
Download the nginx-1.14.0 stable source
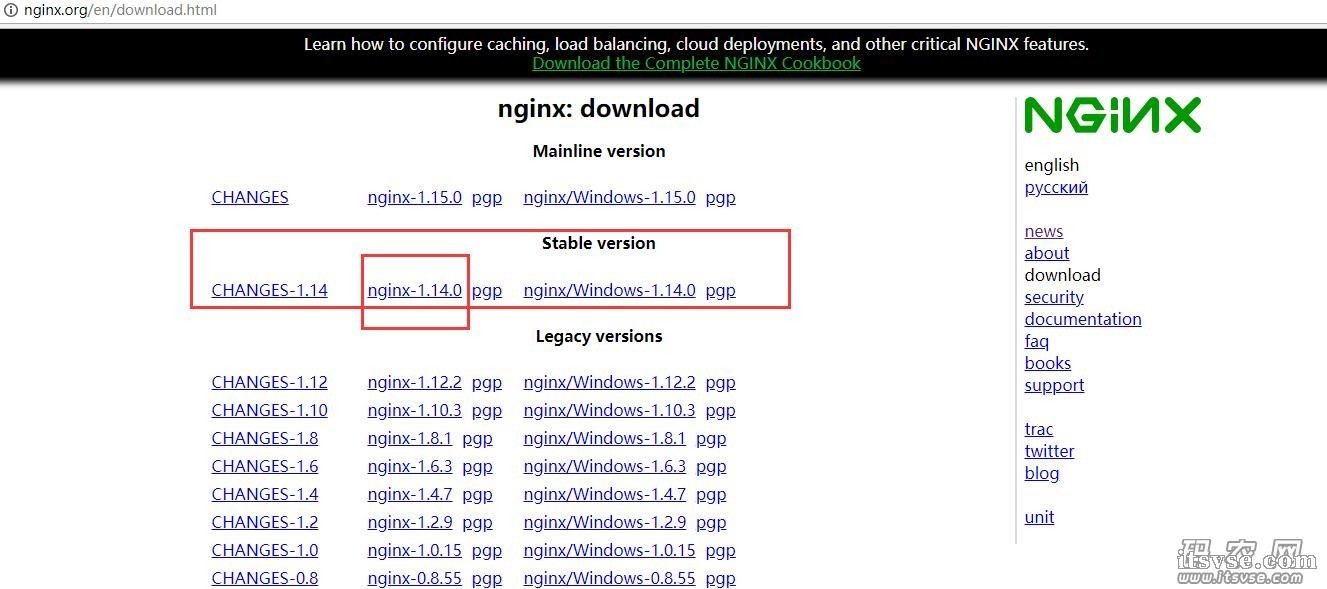point(414,290)
